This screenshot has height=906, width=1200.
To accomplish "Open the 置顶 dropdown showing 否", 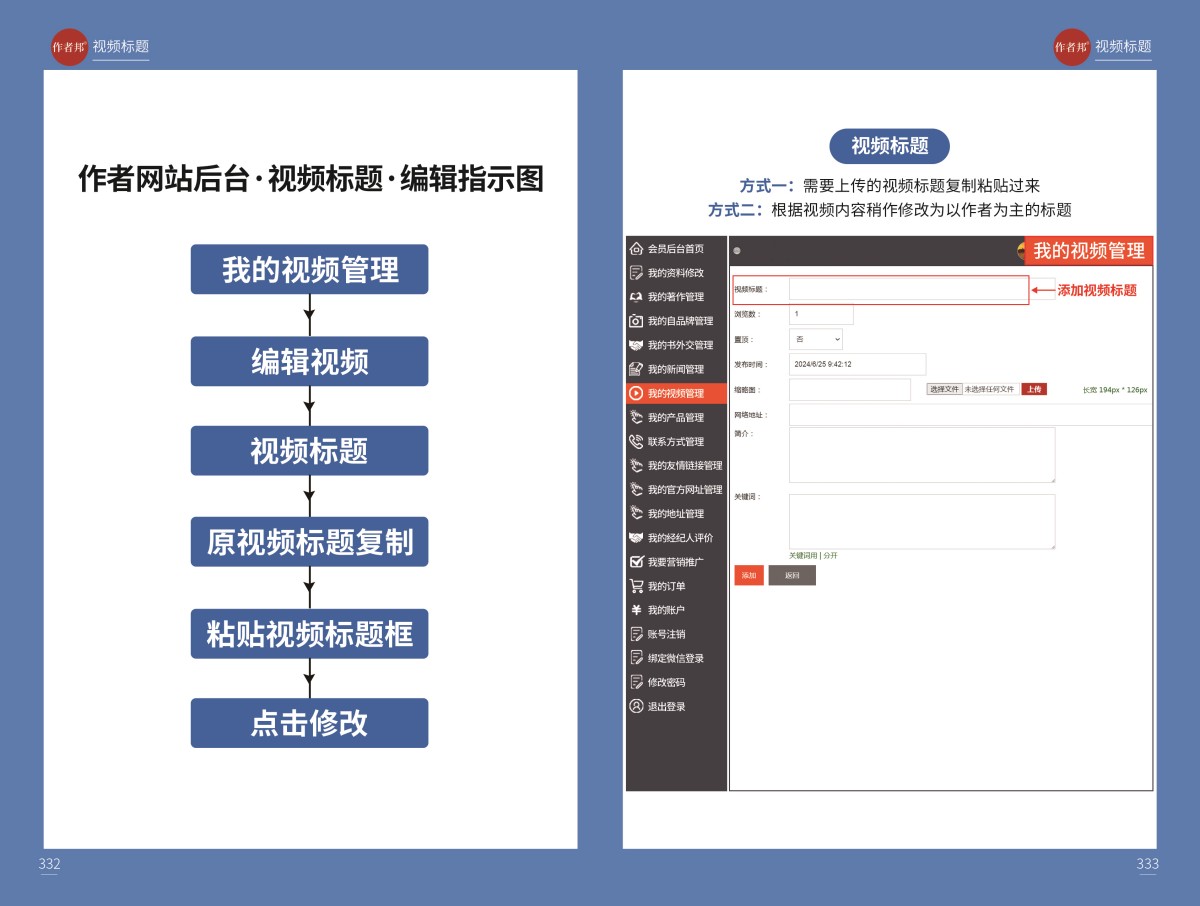I will [816, 340].
